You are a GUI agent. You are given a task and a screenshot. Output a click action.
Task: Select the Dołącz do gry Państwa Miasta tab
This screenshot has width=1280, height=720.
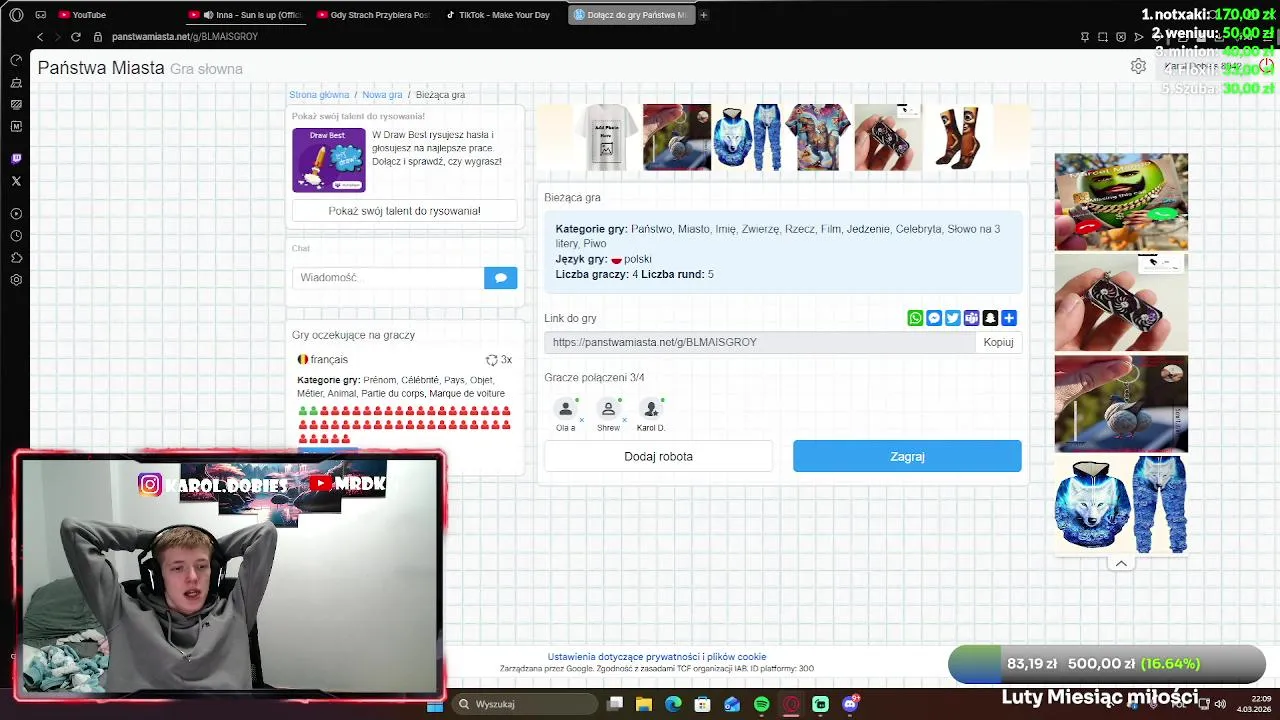click(631, 15)
